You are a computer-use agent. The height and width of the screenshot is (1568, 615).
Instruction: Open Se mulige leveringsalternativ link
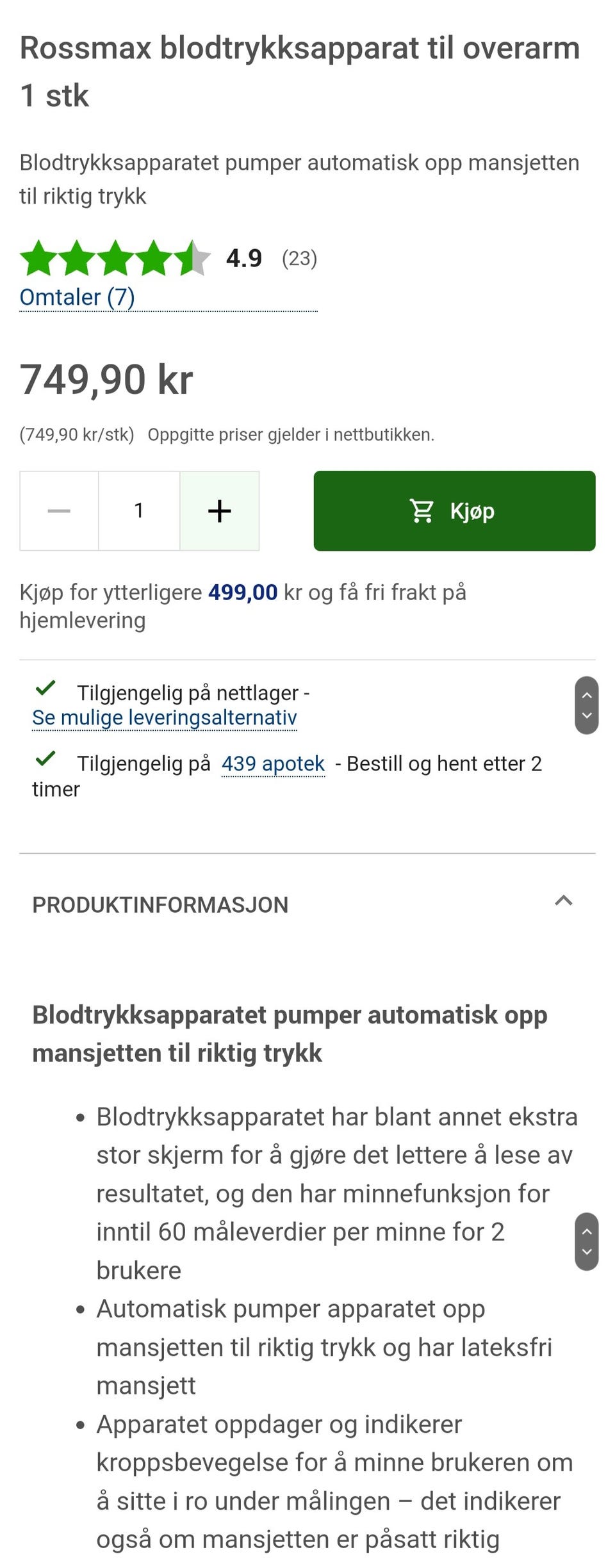pos(165,717)
